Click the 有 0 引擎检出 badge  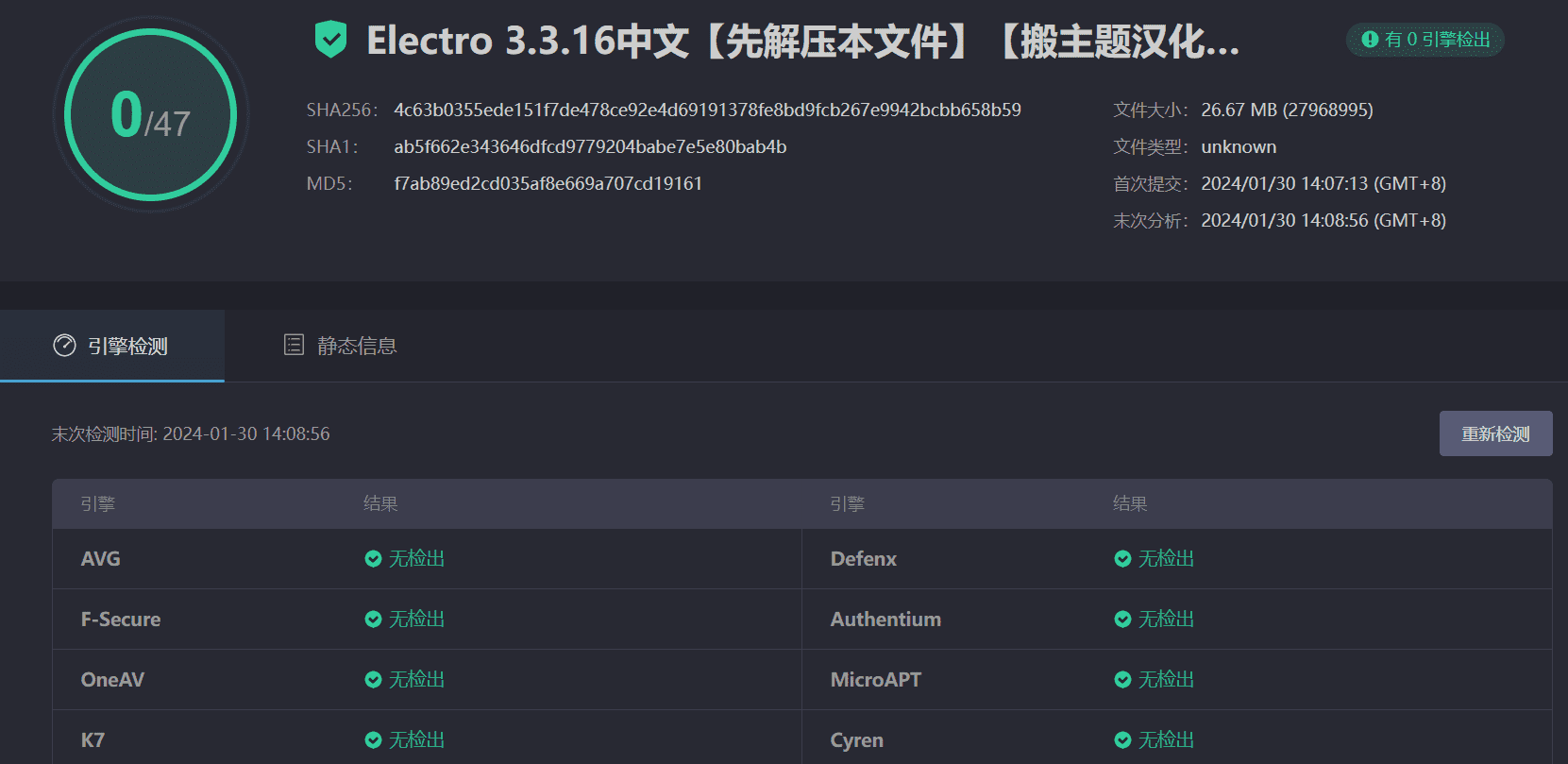[1425, 40]
